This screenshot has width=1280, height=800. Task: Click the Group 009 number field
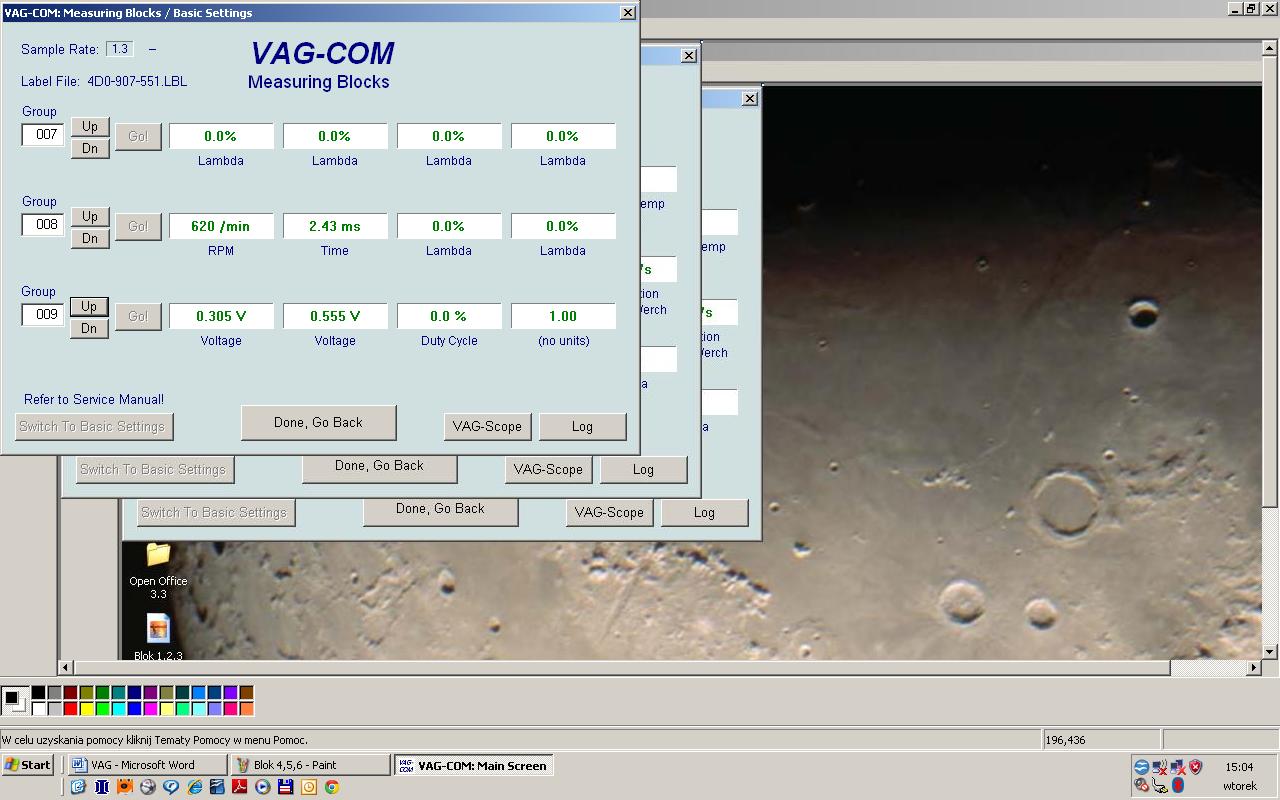point(44,315)
